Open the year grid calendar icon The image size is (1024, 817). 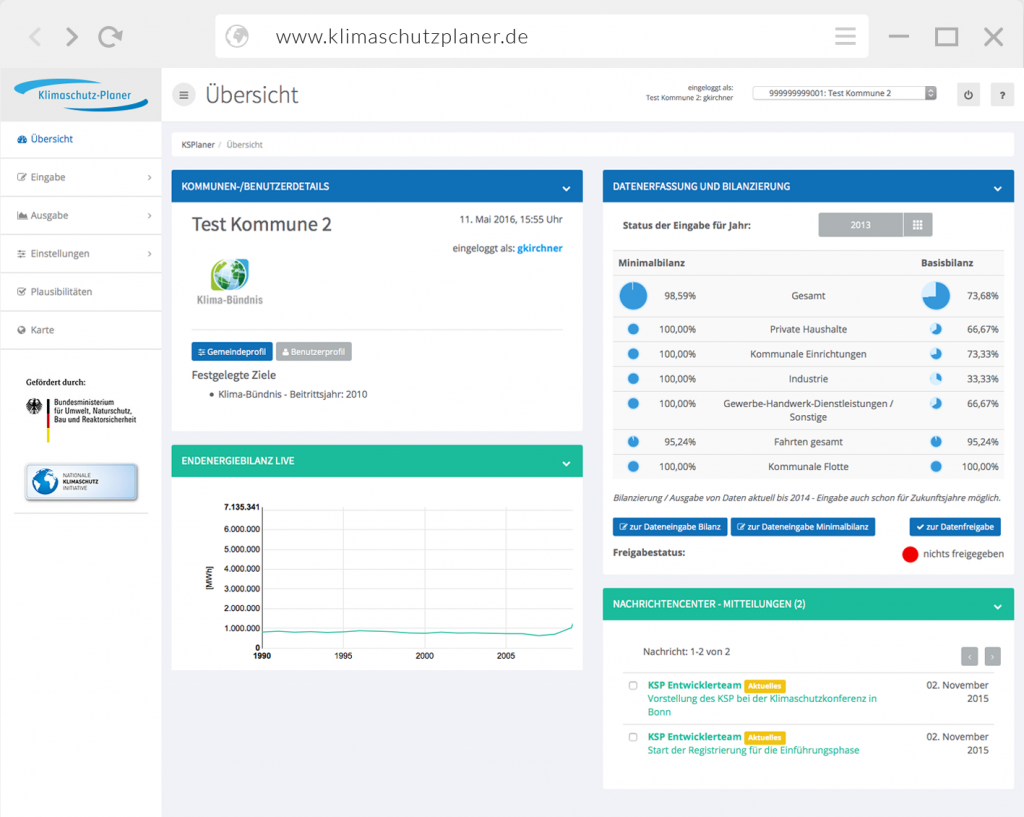pyautogui.click(x=917, y=225)
